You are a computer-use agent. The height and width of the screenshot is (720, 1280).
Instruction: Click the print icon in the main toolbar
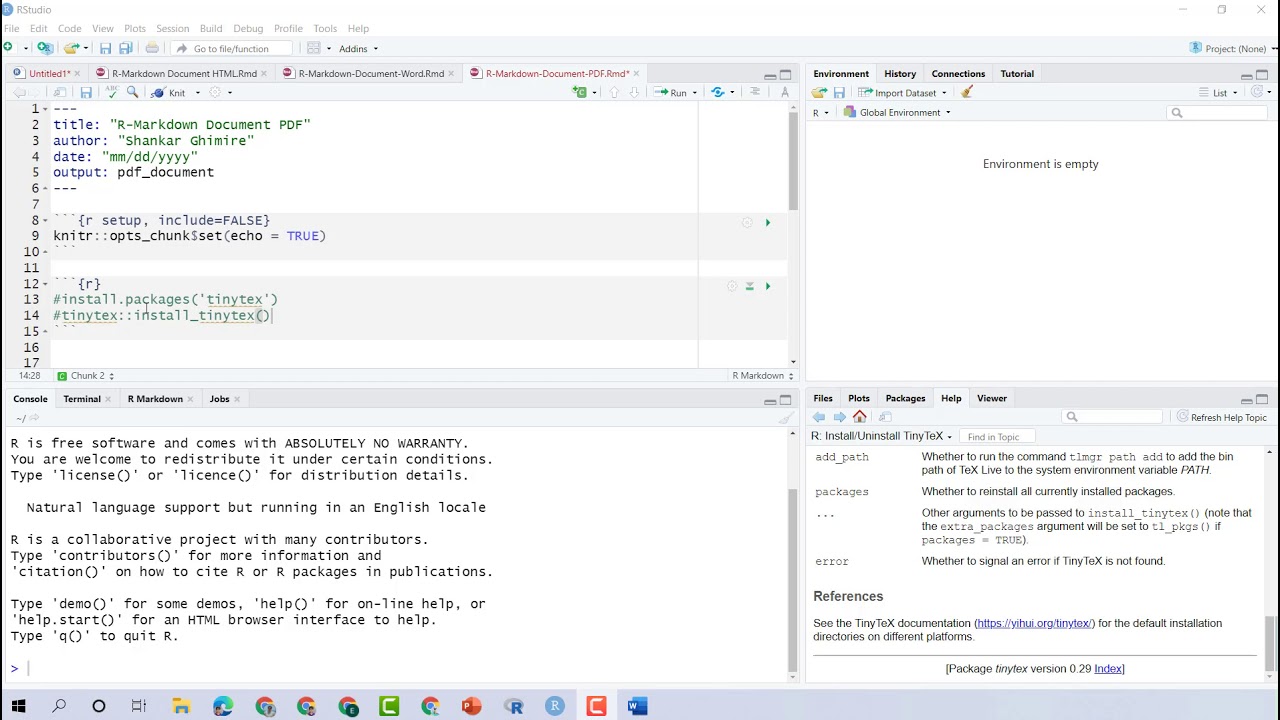152,48
